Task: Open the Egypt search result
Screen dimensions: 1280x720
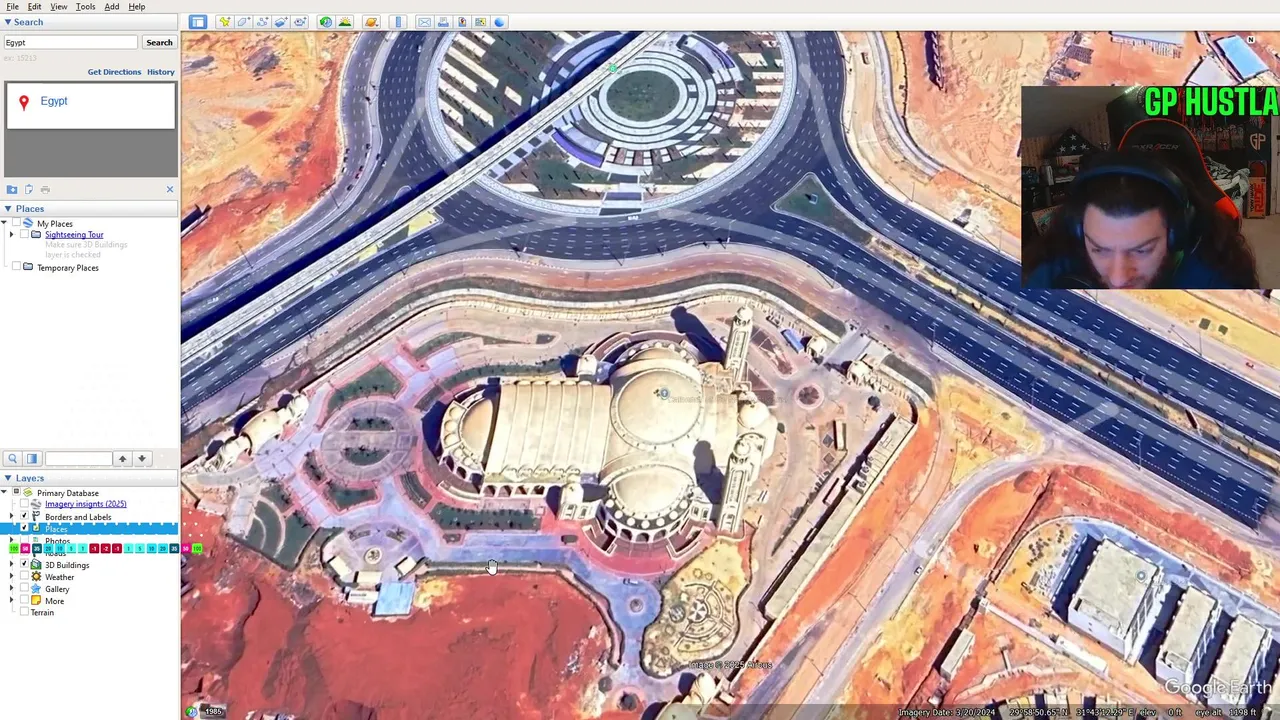Action: click(x=54, y=101)
